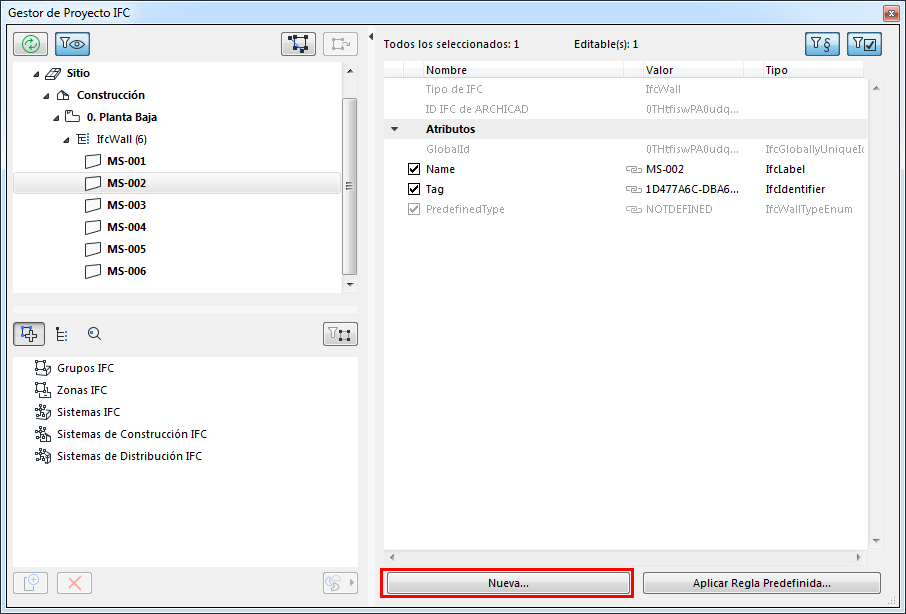
Task: Uncheck the Name attribute checkbox
Action: point(414,169)
